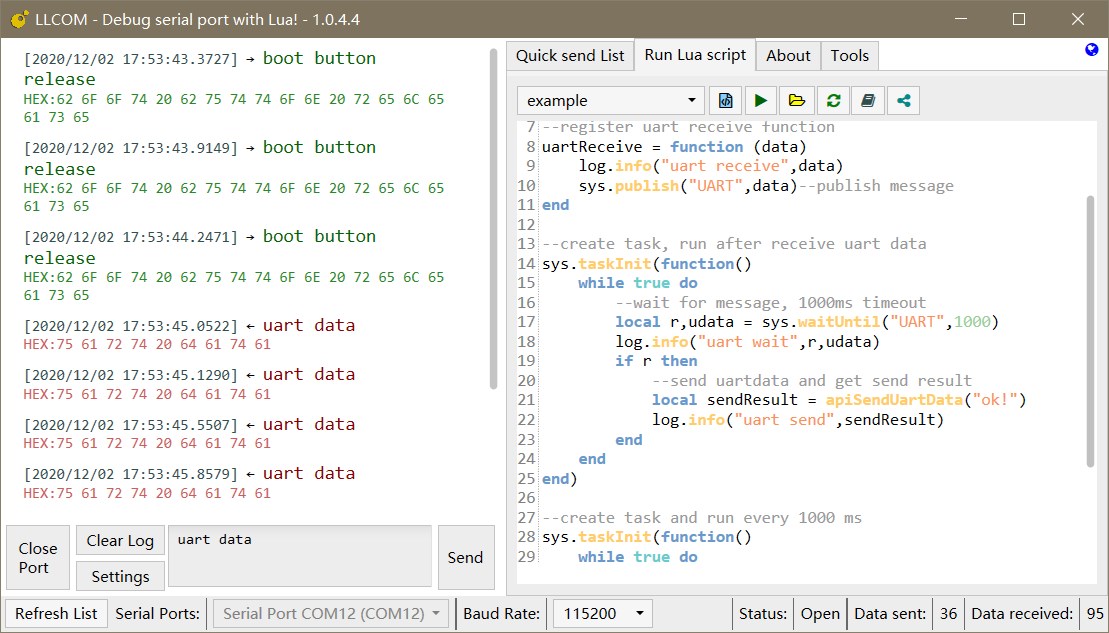Click the log panel vertical scrollbar
The width and height of the screenshot is (1109, 633).
coord(493,218)
